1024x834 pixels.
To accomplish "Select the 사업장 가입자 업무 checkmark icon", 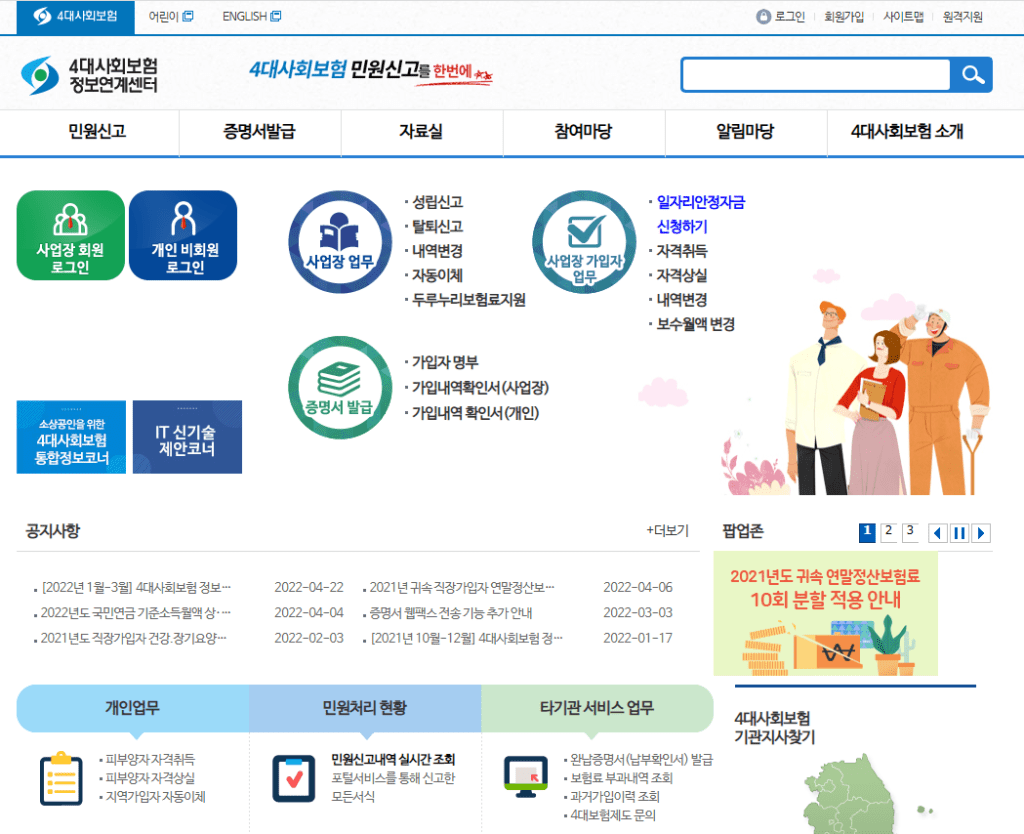I will (583, 241).
